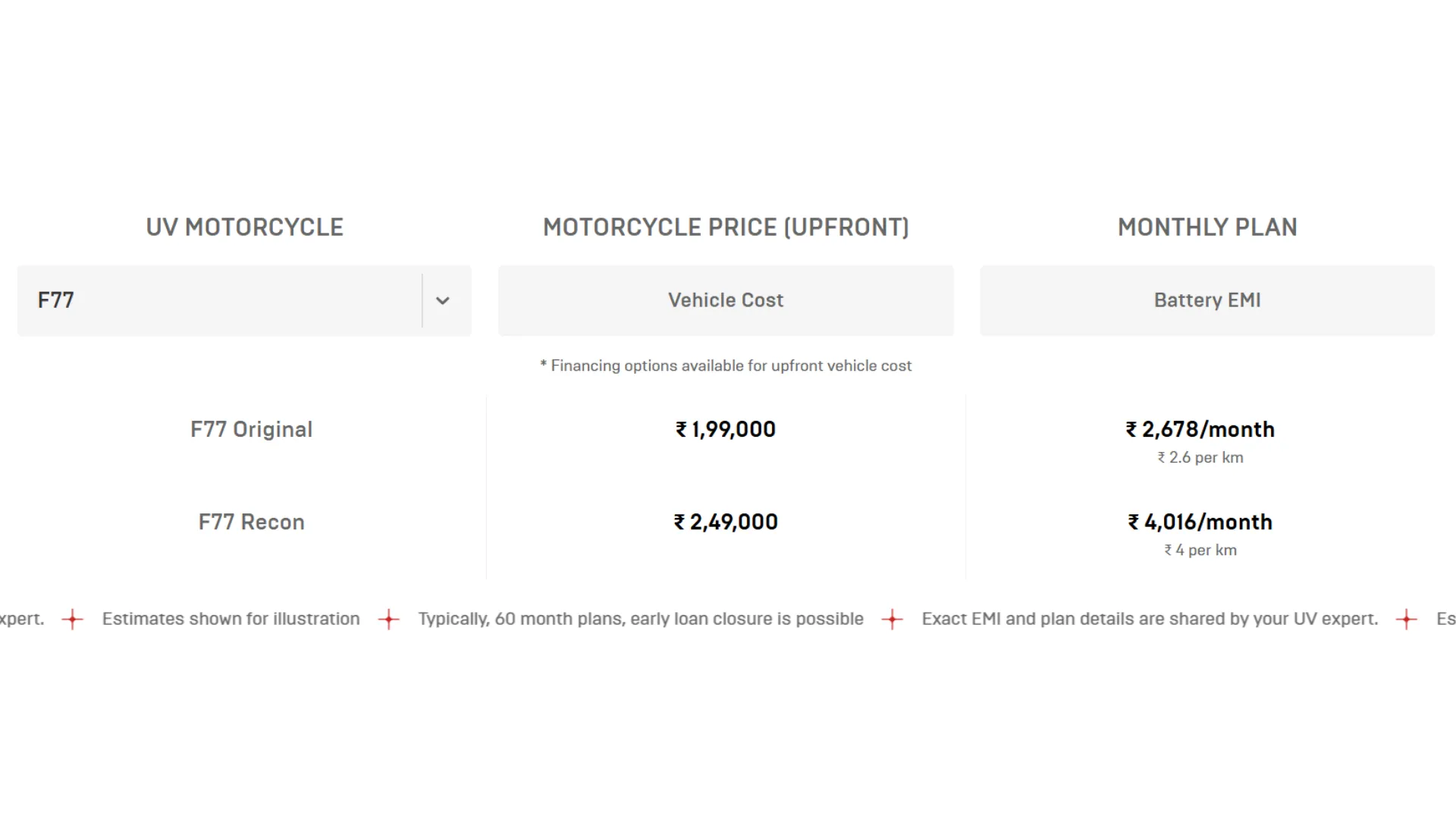Click the F77 Recon variant label
Viewport: 1456px width, 819px height.
point(251,522)
